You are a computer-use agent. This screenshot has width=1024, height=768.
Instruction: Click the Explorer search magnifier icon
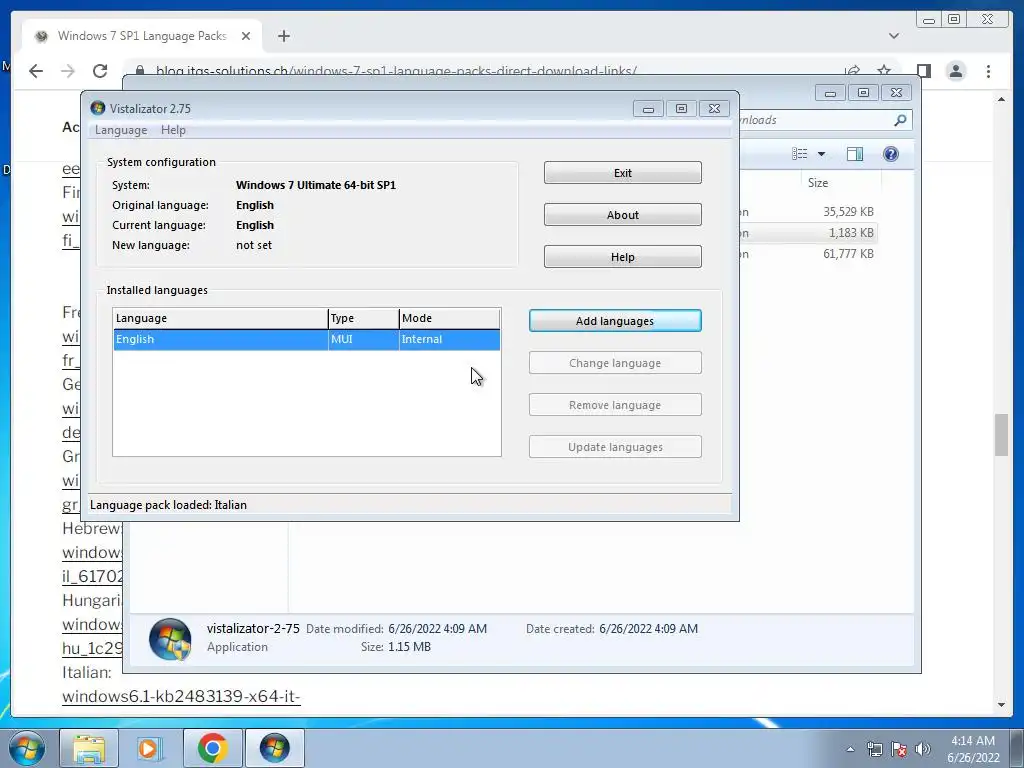pos(901,120)
